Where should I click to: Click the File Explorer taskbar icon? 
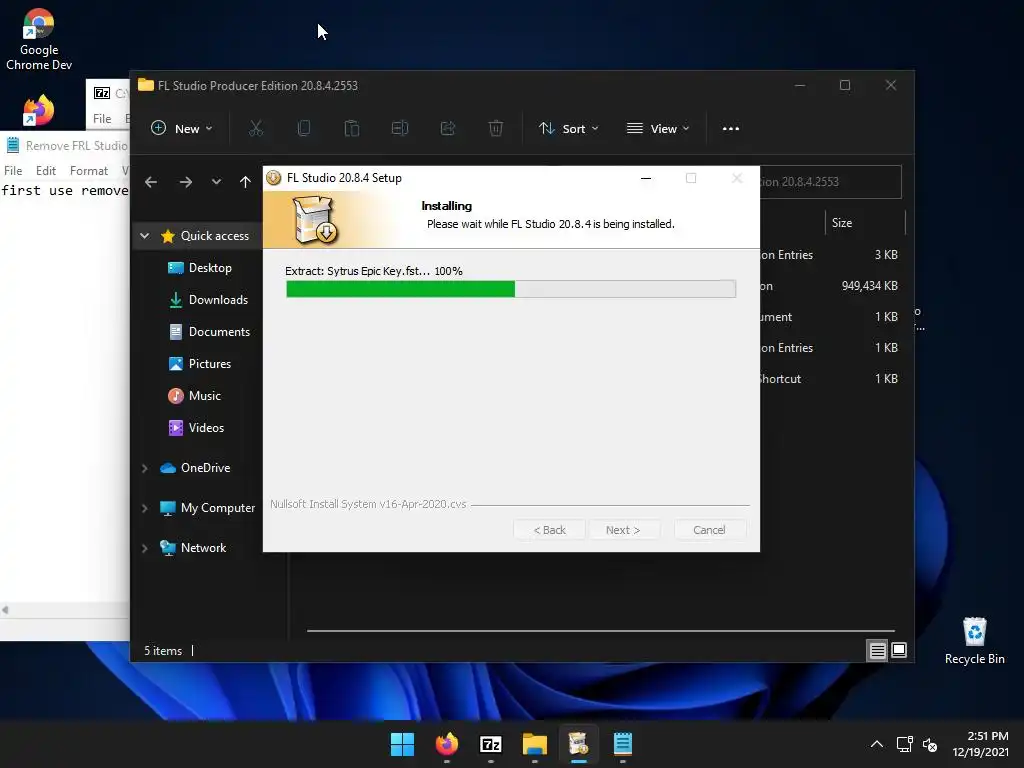click(535, 744)
